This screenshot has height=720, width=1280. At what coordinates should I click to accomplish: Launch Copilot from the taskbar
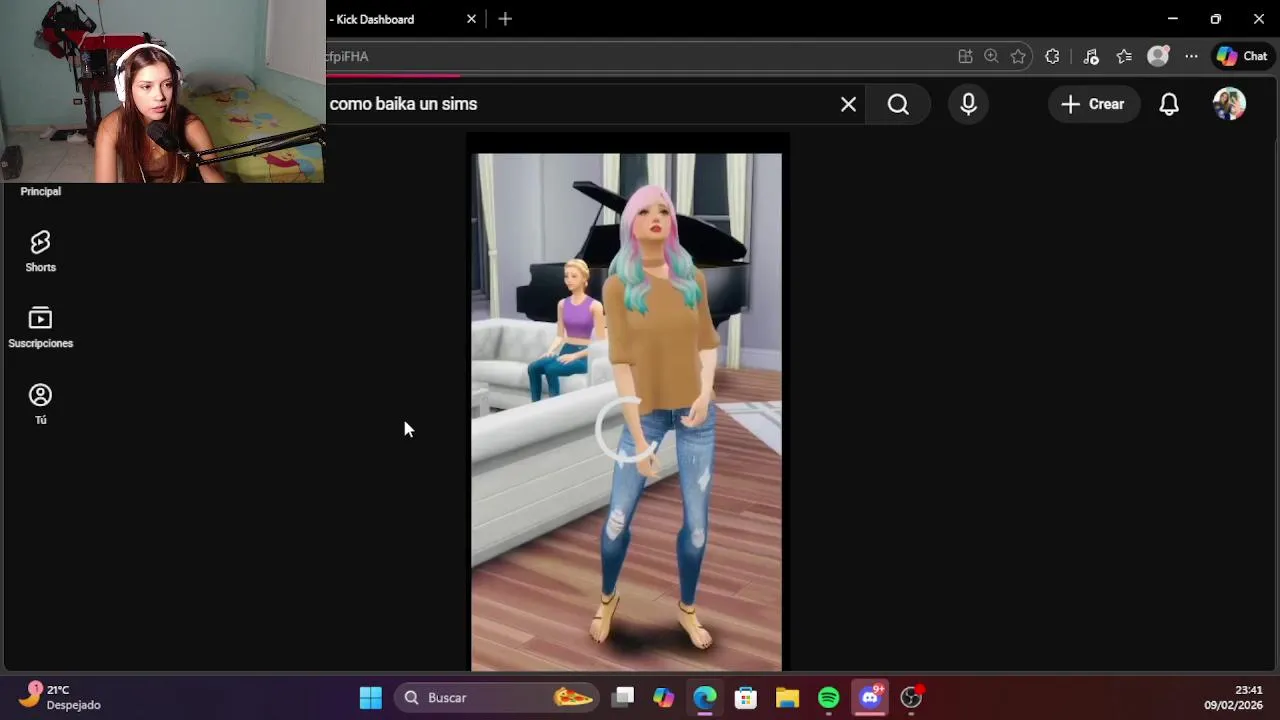(x=664, y=697)
